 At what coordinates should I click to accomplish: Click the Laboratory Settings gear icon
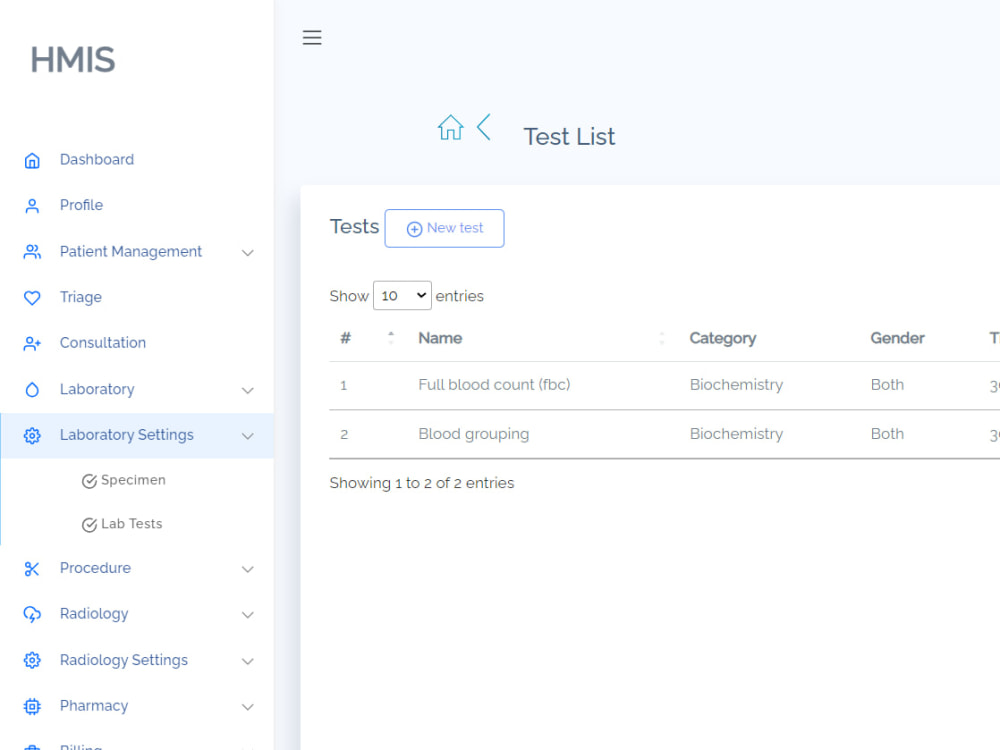(32, 436)
